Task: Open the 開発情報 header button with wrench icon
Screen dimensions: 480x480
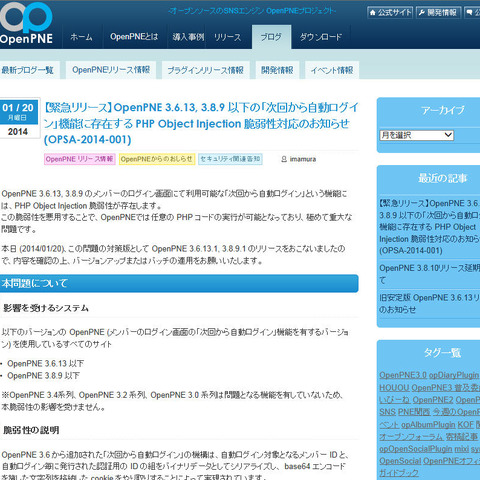Action: pos(438,13)
